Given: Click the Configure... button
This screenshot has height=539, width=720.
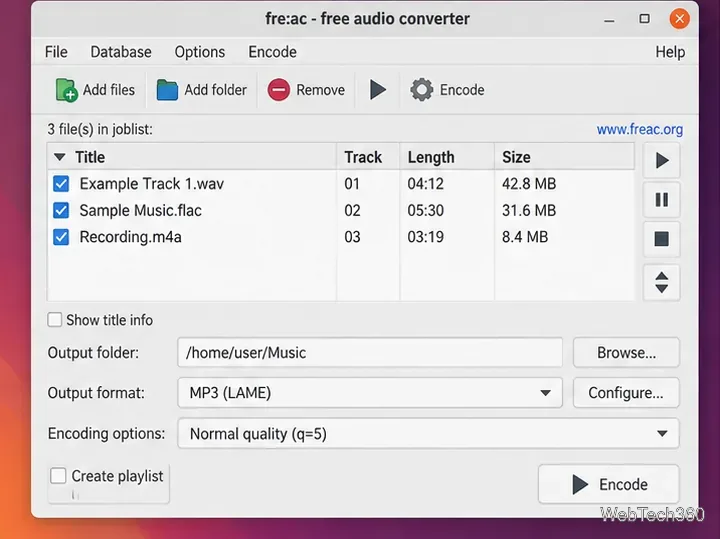Looking at the screenshot, I should pos(626,393).
